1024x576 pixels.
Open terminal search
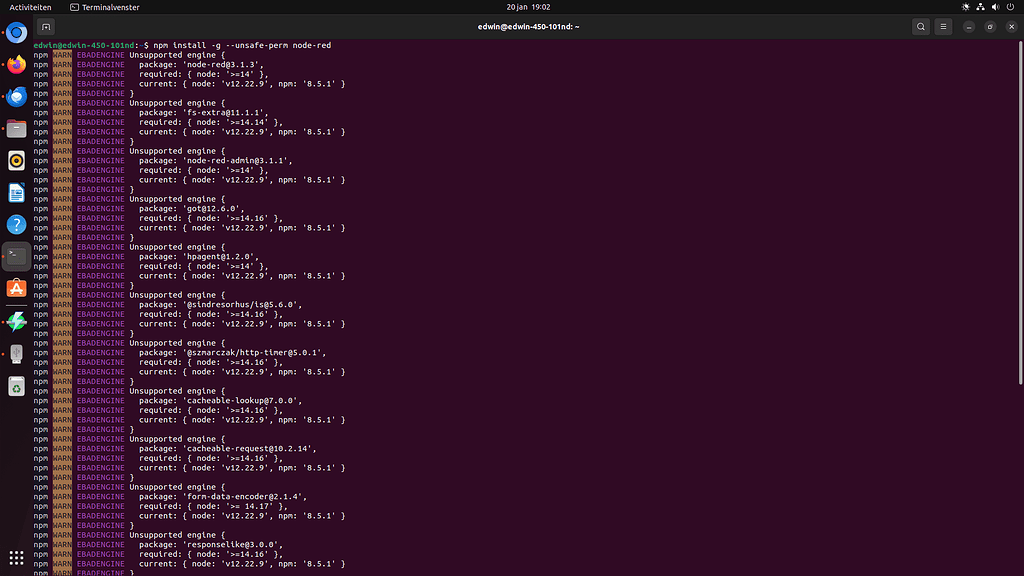click(921, 27)
